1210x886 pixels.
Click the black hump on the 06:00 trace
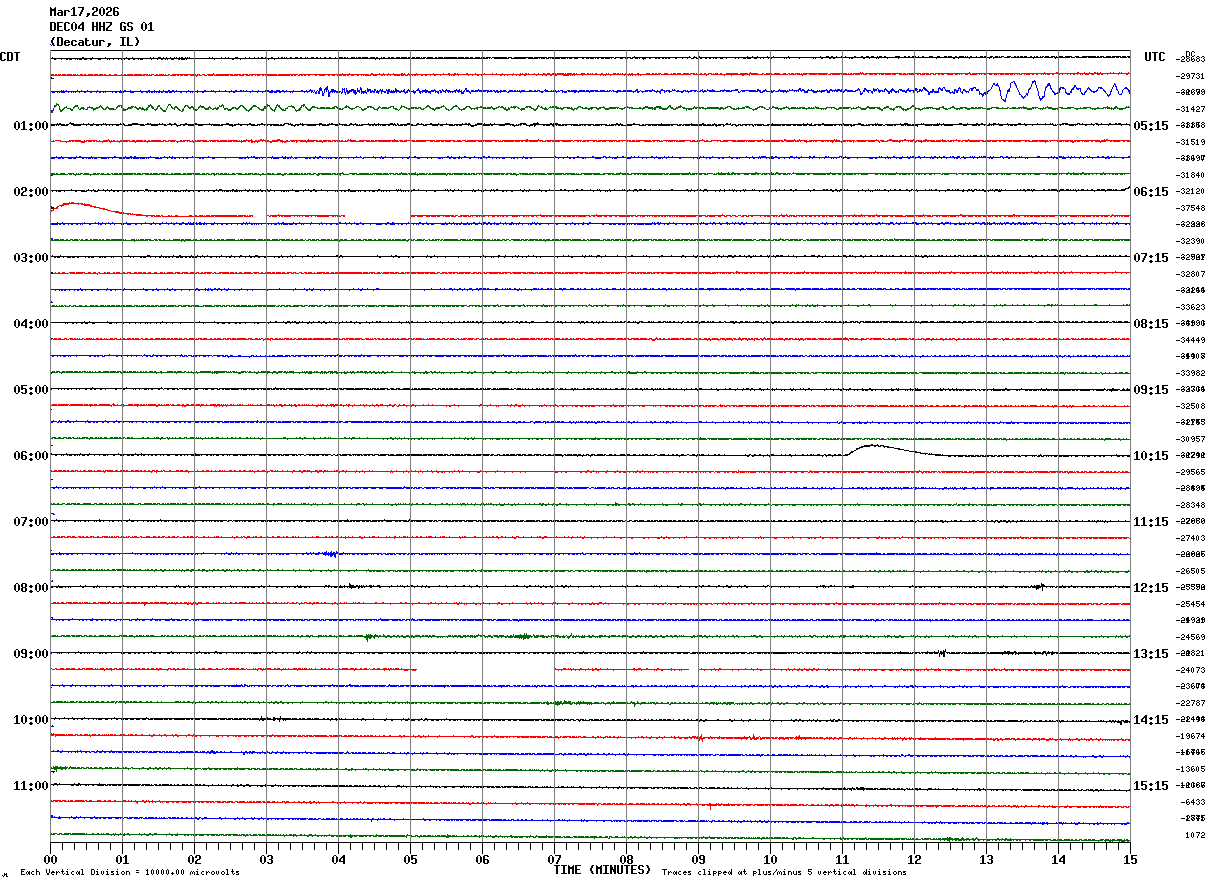895,450
